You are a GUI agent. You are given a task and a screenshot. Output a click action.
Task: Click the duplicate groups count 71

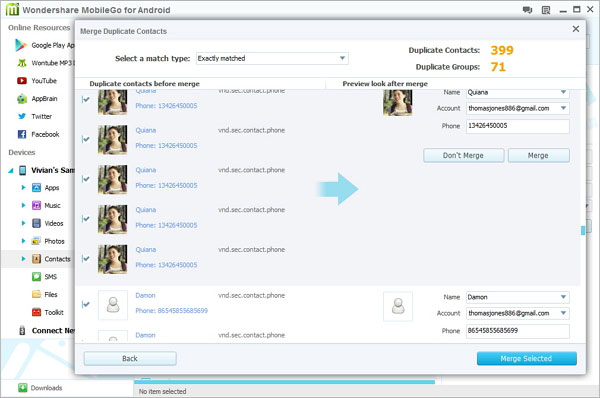click(498, 67)
